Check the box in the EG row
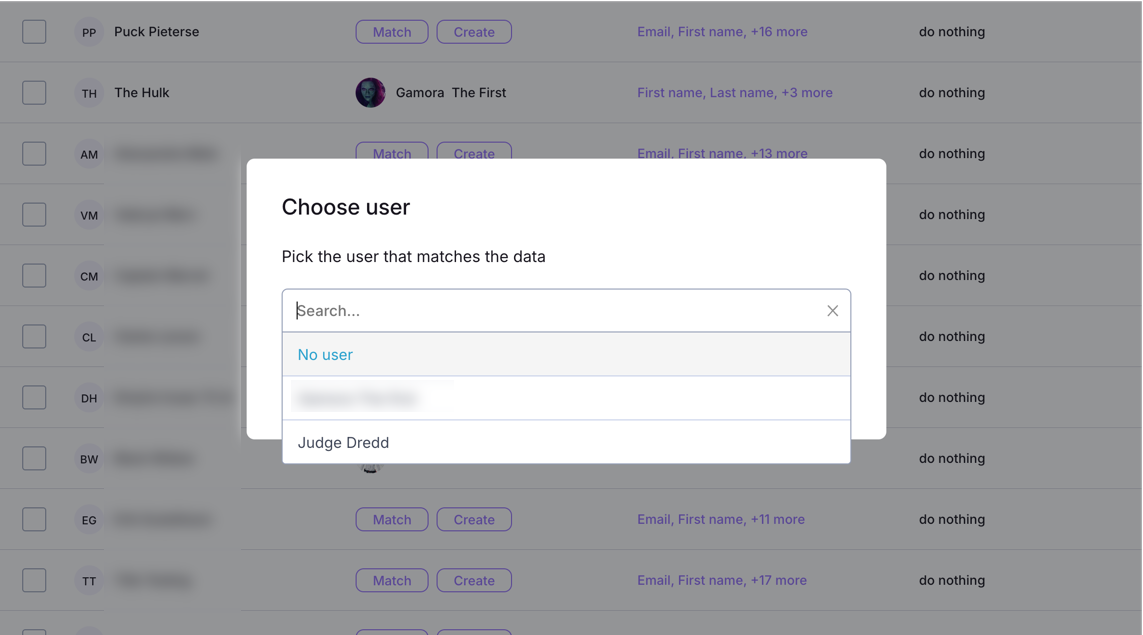Screen dimensions: 1143x635 [x=34, y=520]
